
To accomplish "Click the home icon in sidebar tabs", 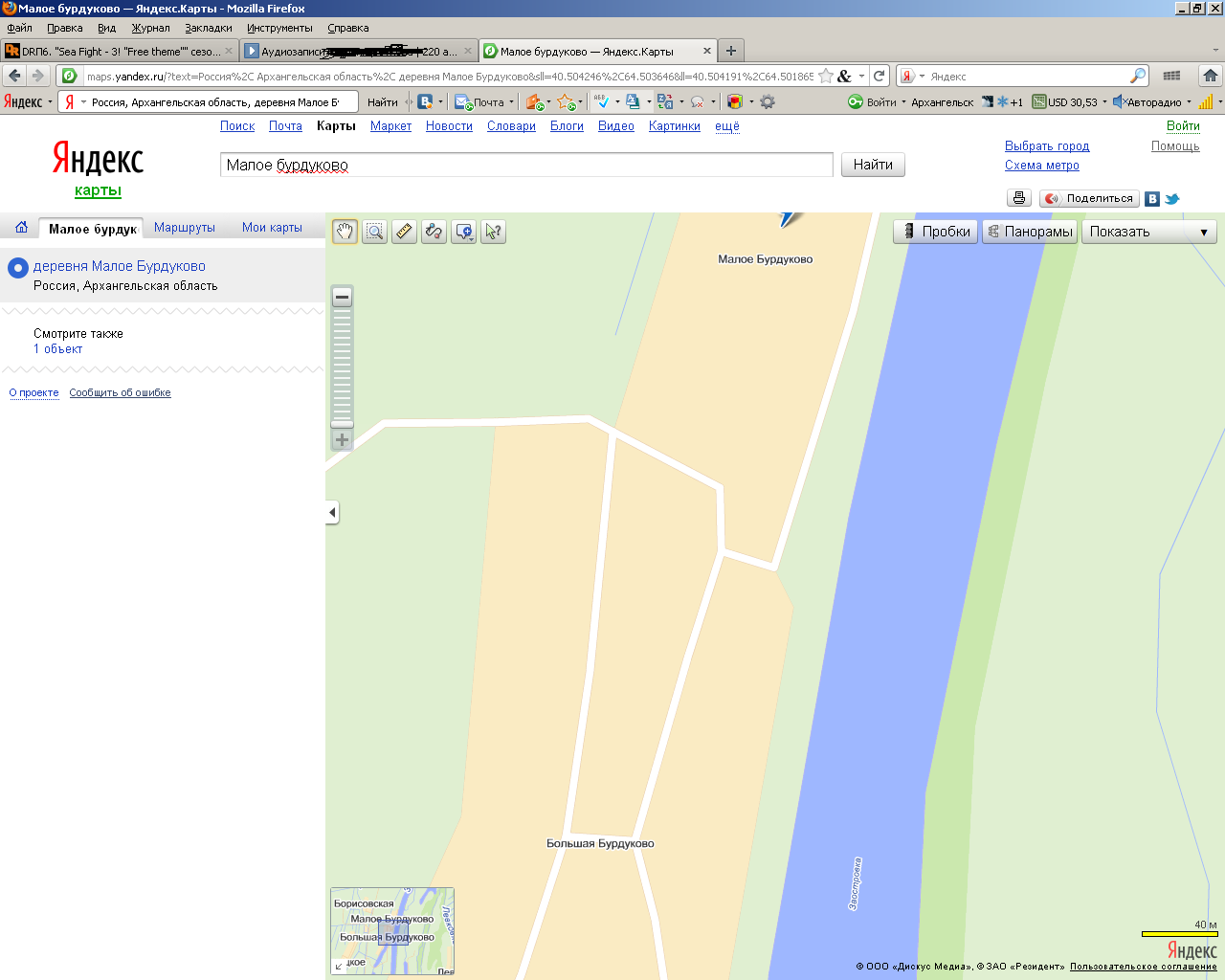I will pyautogui.click(x=21, y=228).
